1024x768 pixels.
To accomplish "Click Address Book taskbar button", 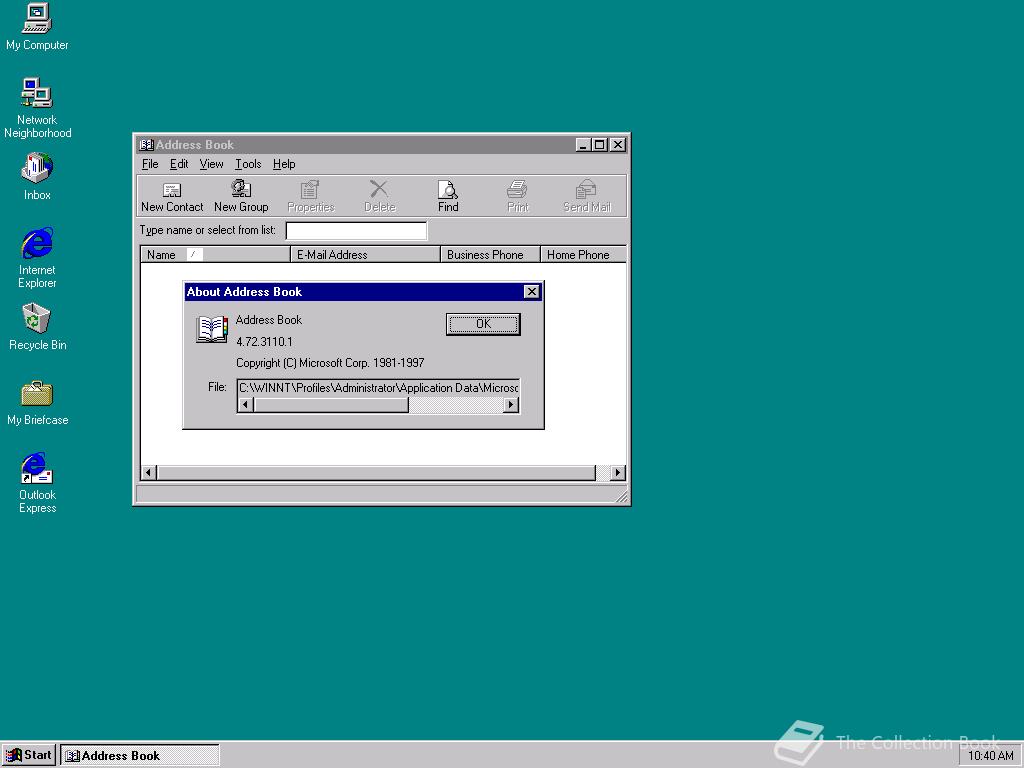I will [x=140, y=756].
